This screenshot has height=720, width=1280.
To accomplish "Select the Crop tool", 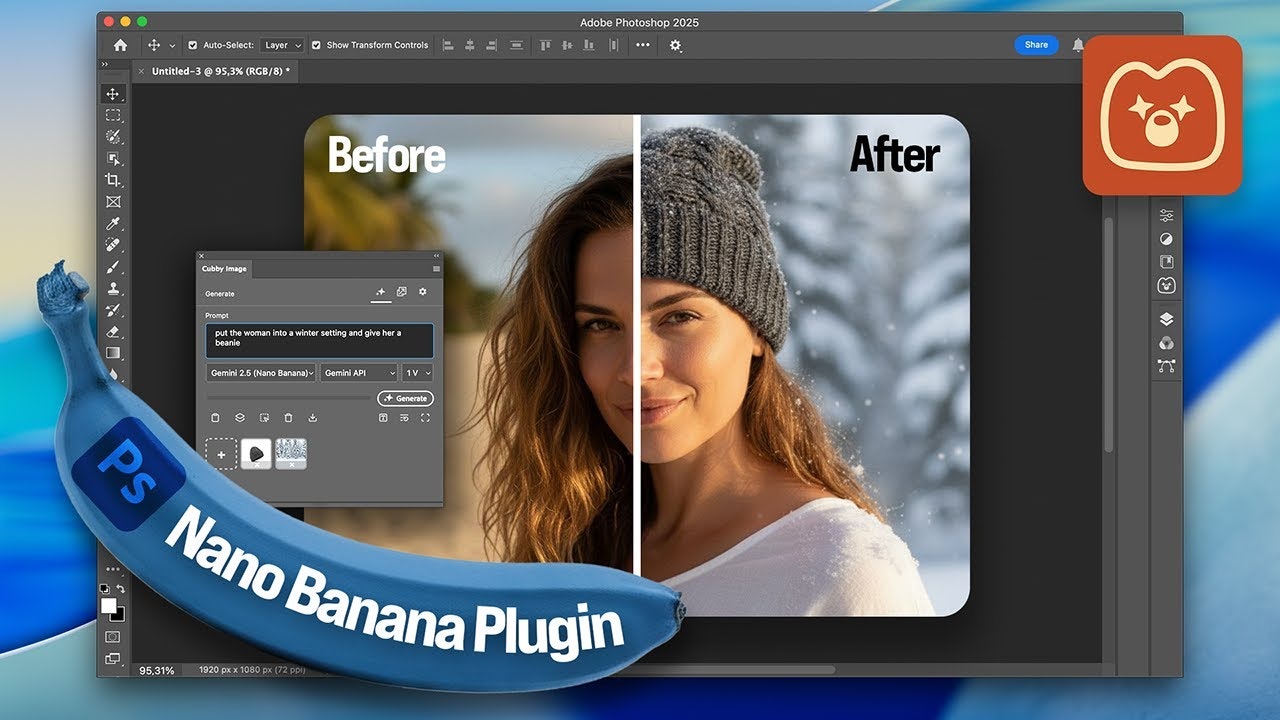I will [113, 180].
